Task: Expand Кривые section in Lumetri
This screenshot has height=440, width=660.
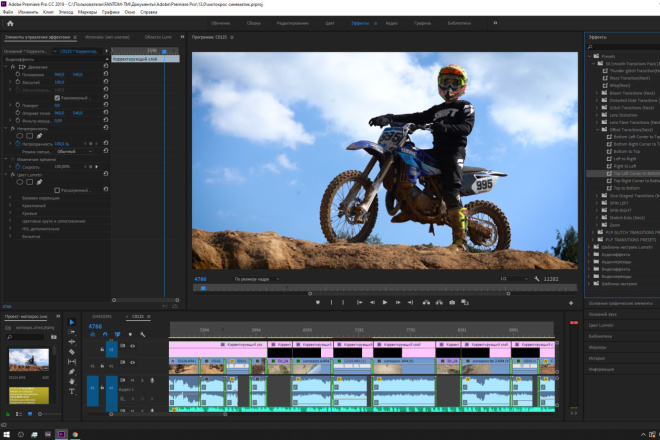Action: (10, 213)
